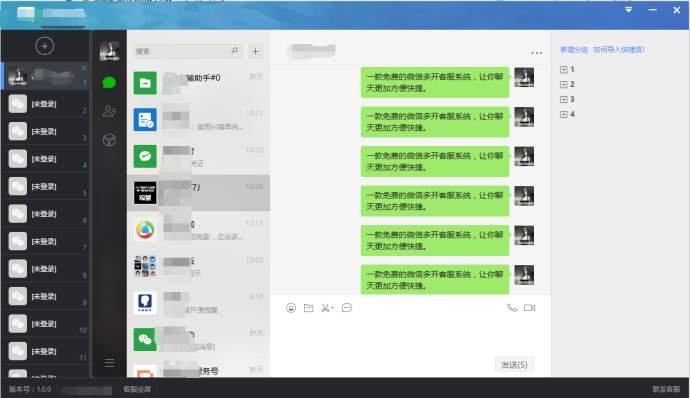Close the logged-in account in slot 1

coord(84,68)
